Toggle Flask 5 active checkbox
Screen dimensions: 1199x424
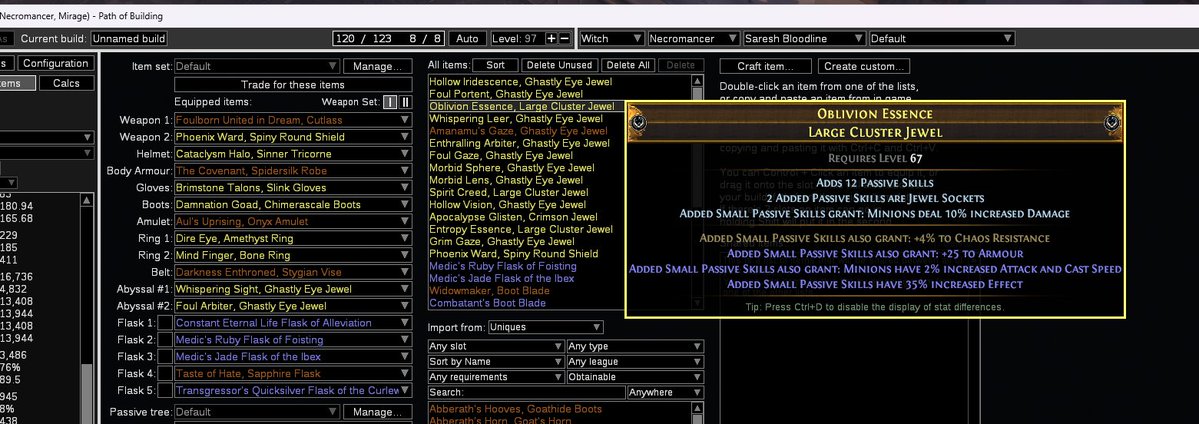coord(164,390)
